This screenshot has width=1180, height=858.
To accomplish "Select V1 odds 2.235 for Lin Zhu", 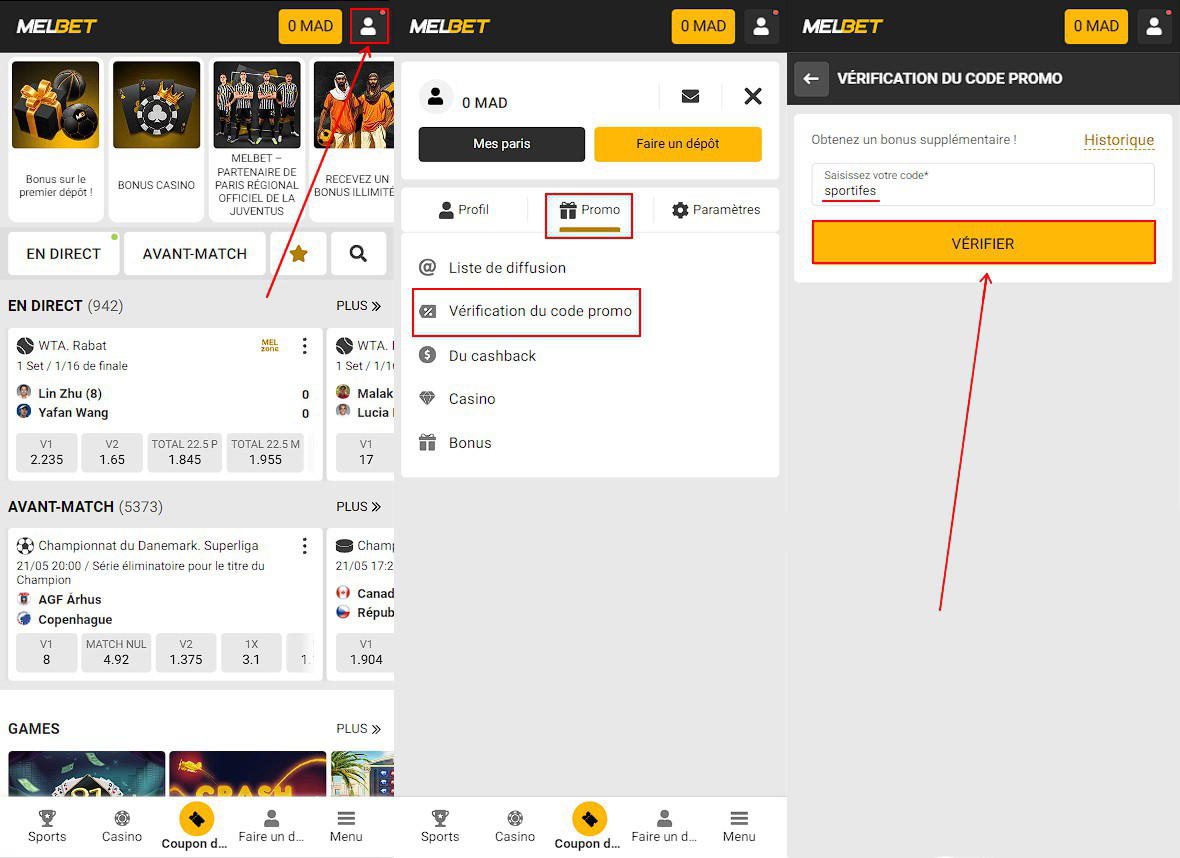I will [x=47, y=452].
